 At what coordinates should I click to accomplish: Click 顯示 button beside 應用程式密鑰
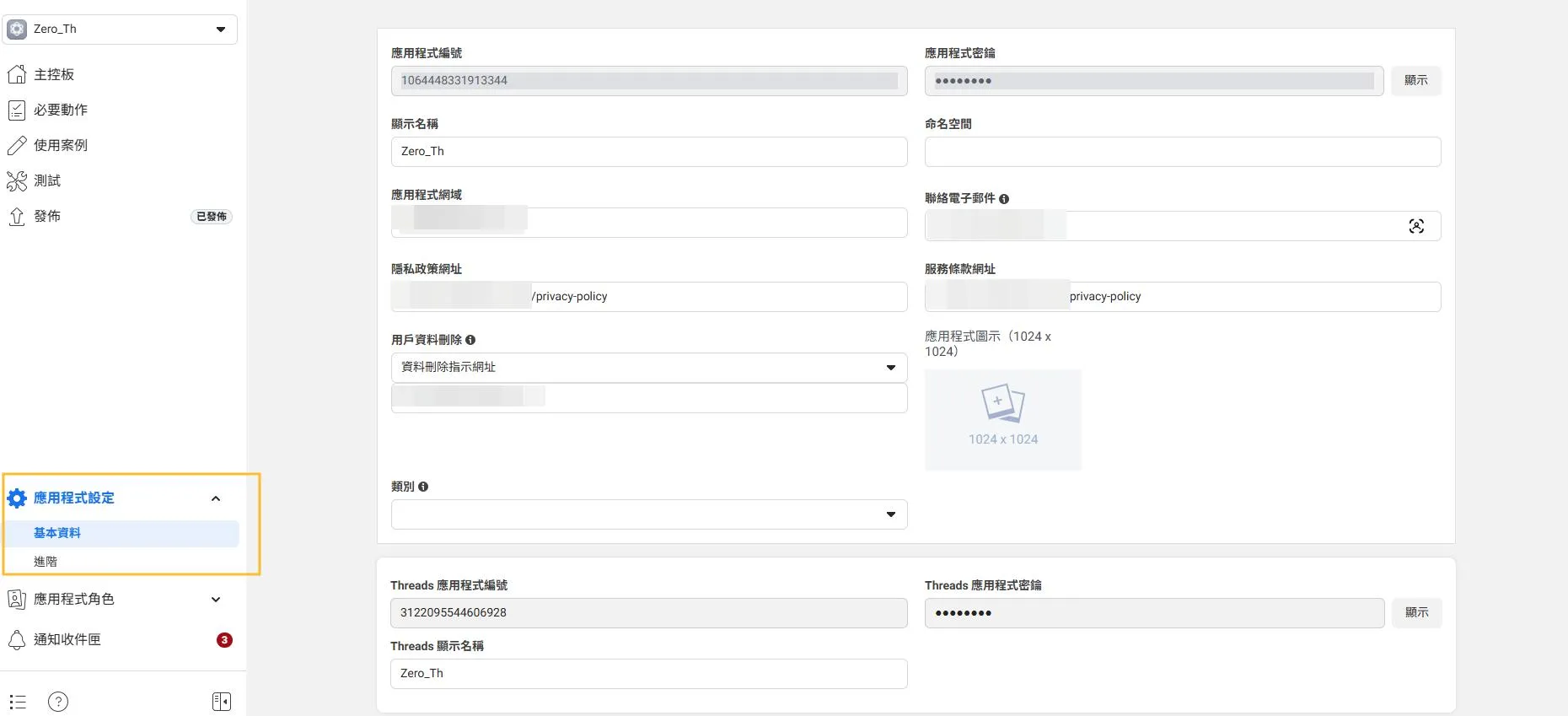[1415, 81]
